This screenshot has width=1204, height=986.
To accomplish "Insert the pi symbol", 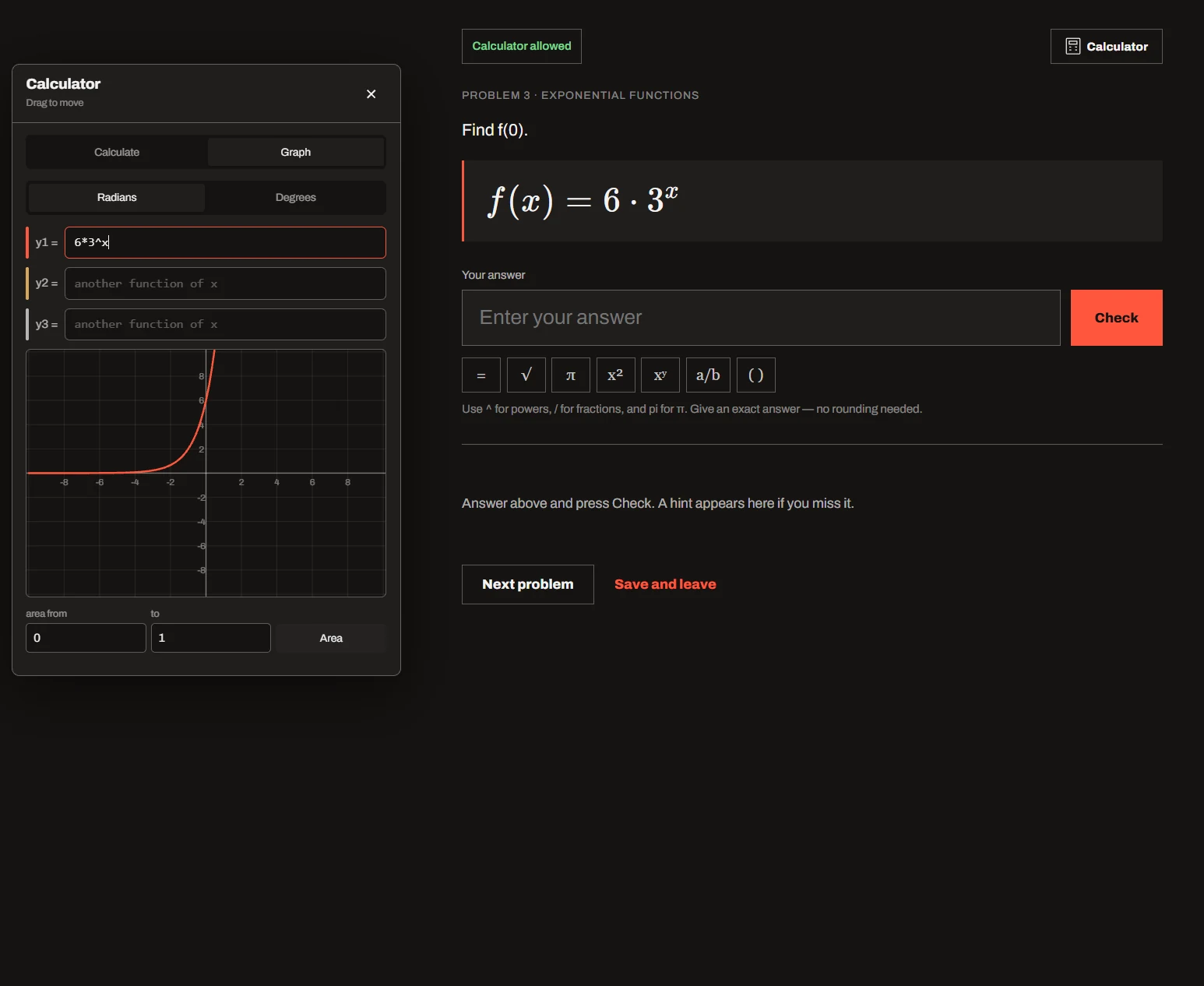I will tap(571, 375).
